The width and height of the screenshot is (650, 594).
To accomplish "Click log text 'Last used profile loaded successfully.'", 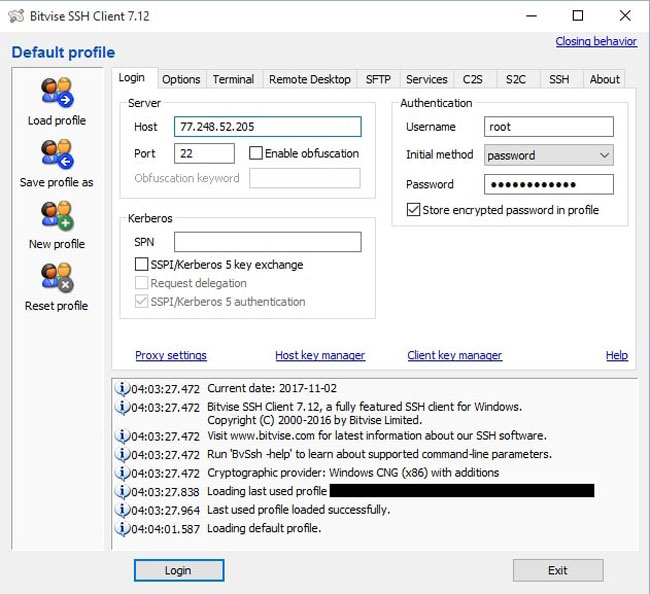I will pyautogui.click(x=298, y=509).
